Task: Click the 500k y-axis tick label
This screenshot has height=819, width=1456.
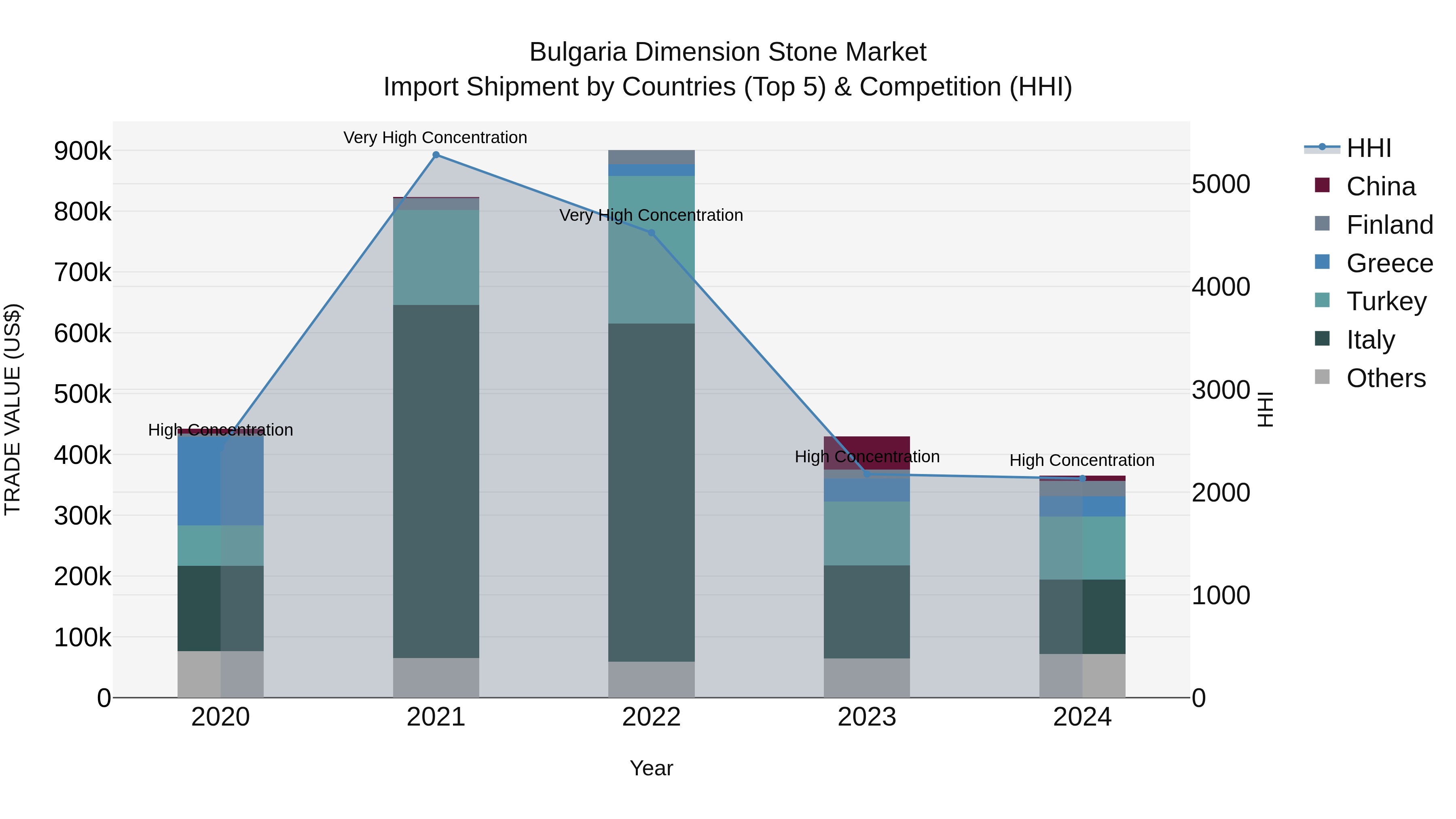Action: 83,394
